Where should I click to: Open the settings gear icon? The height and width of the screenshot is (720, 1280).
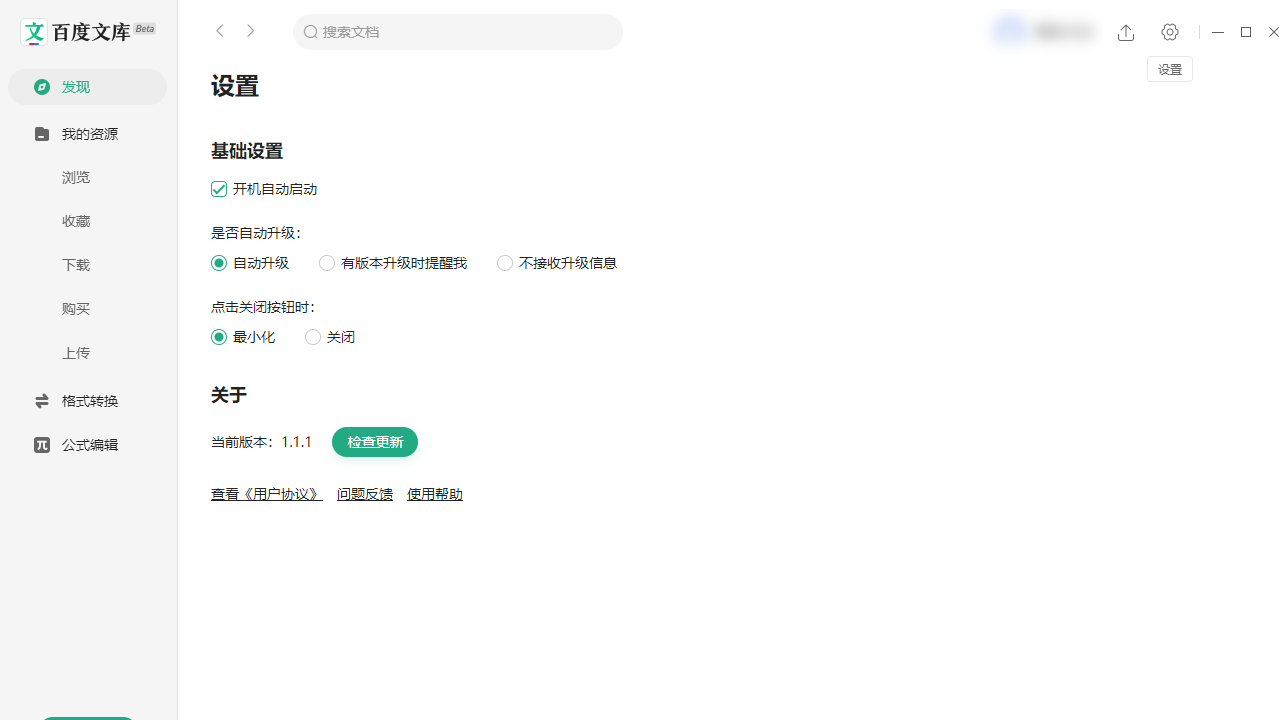click(x=1170, y=32)
